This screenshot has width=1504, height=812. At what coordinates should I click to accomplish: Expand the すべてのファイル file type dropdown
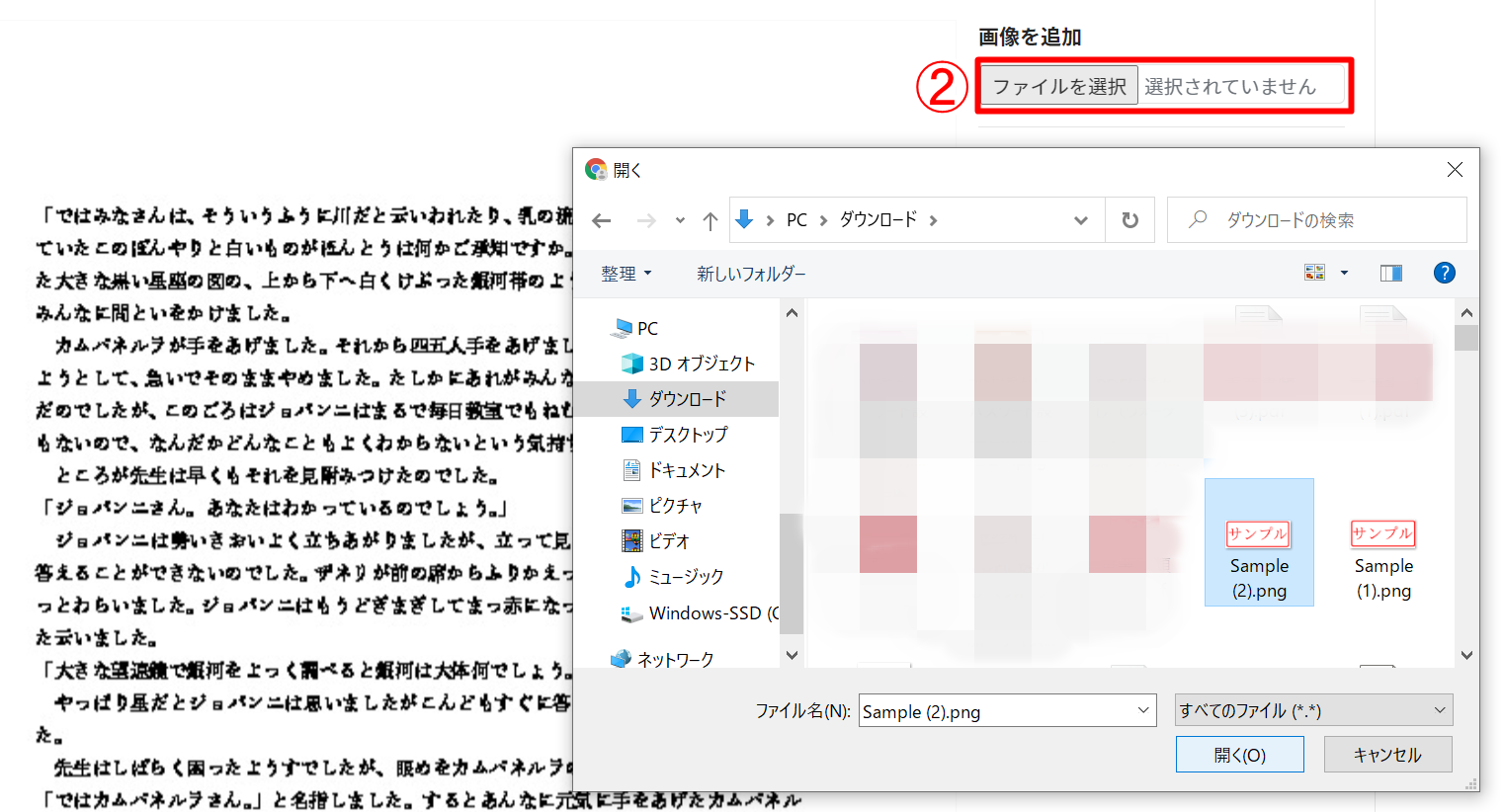click(x=1438, y=709)
